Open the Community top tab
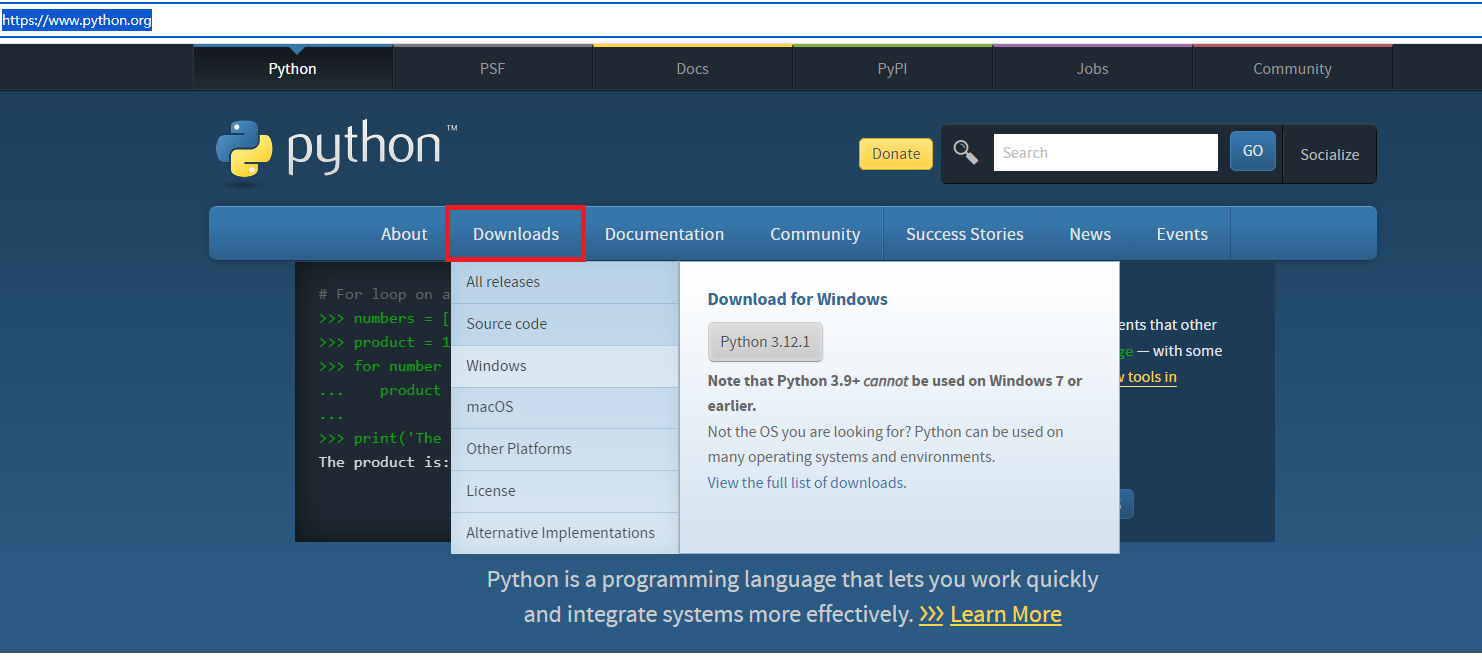 1293,68
